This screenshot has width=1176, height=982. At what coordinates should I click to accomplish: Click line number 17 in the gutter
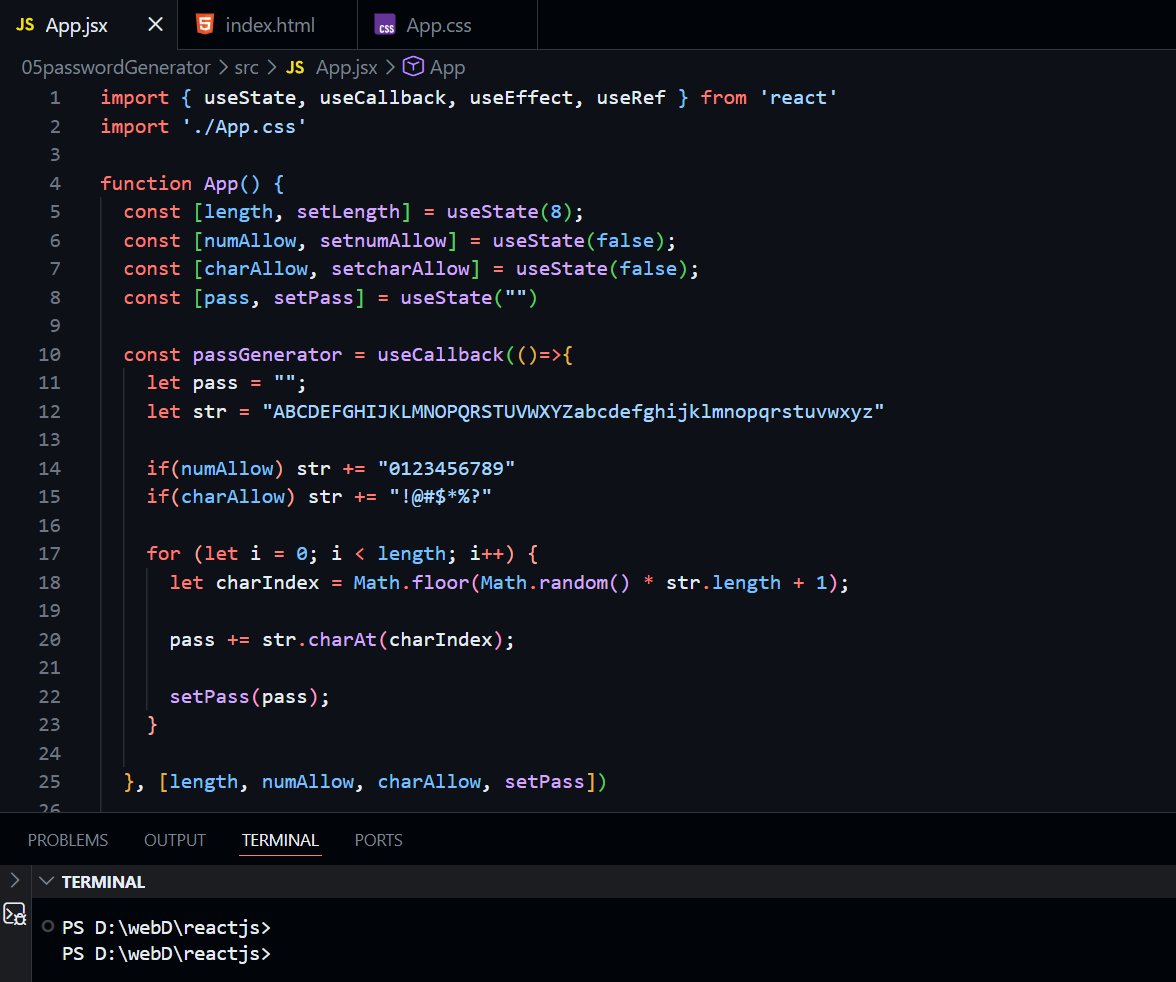coord(50,554)
